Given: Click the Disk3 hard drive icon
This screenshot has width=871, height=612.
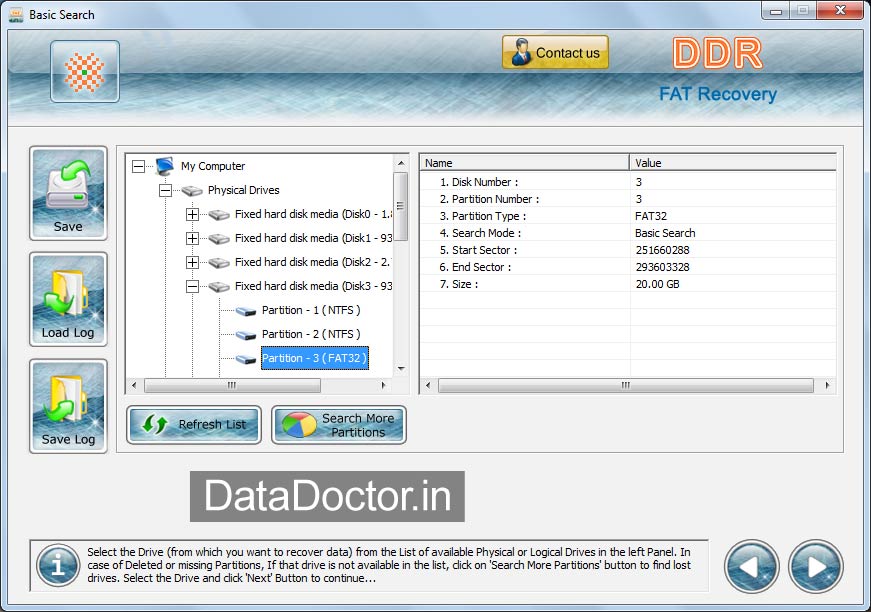Looking at the screenshot, I should pyautogui.click(x=219, y=287).
